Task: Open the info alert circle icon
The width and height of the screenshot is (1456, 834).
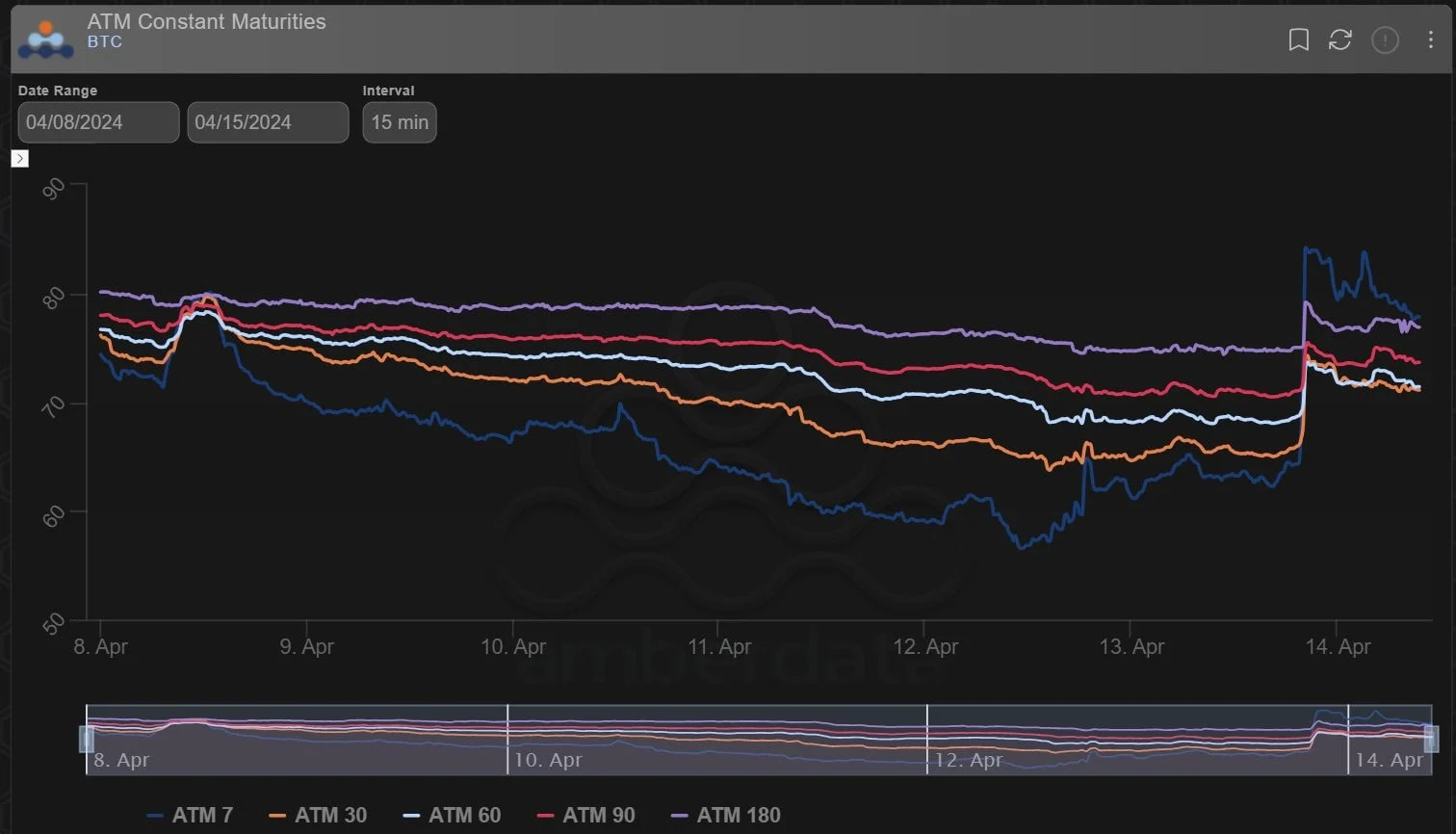Action: [1385, 39]
